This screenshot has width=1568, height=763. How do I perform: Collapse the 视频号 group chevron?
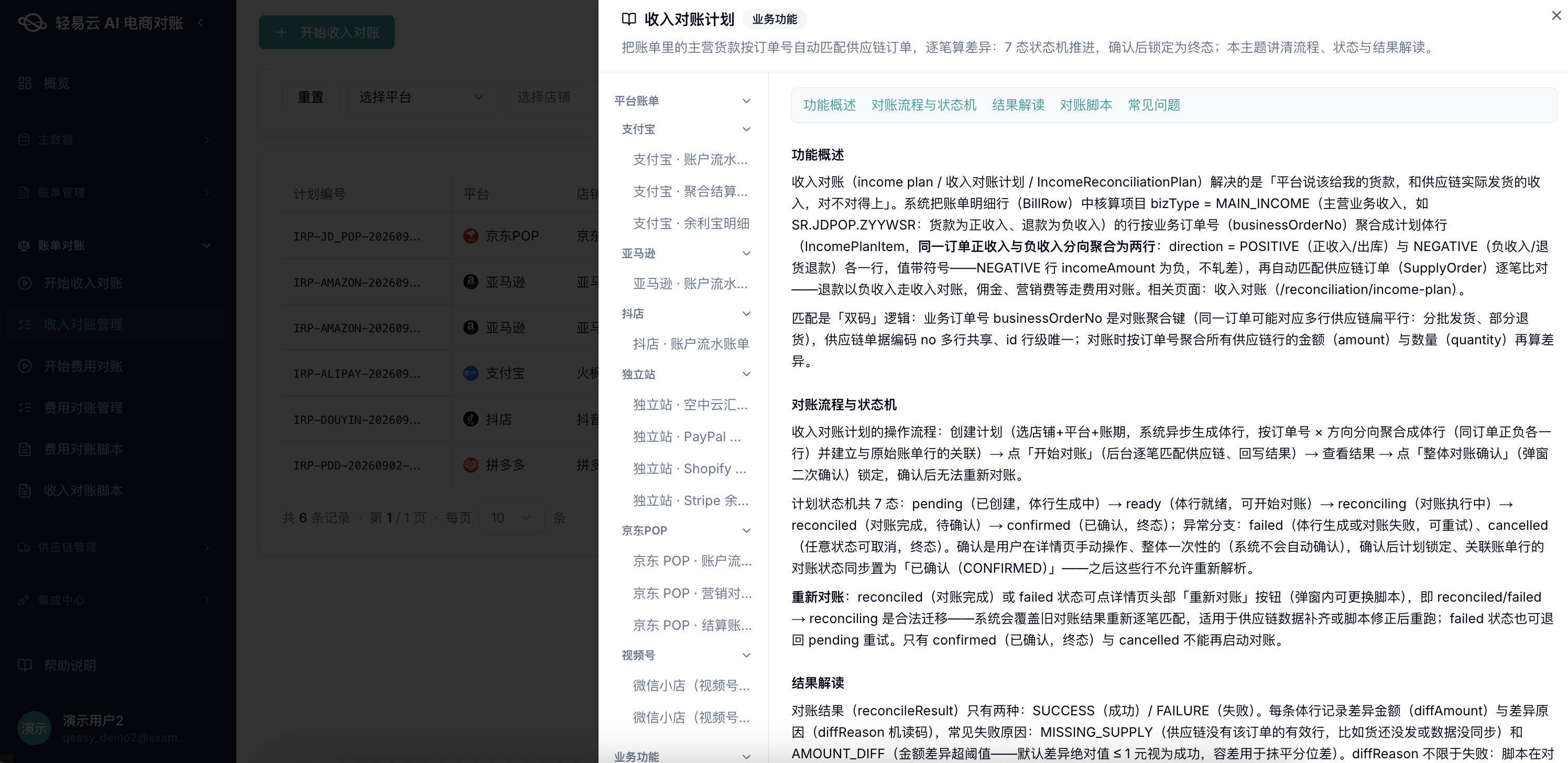(746, 655)
